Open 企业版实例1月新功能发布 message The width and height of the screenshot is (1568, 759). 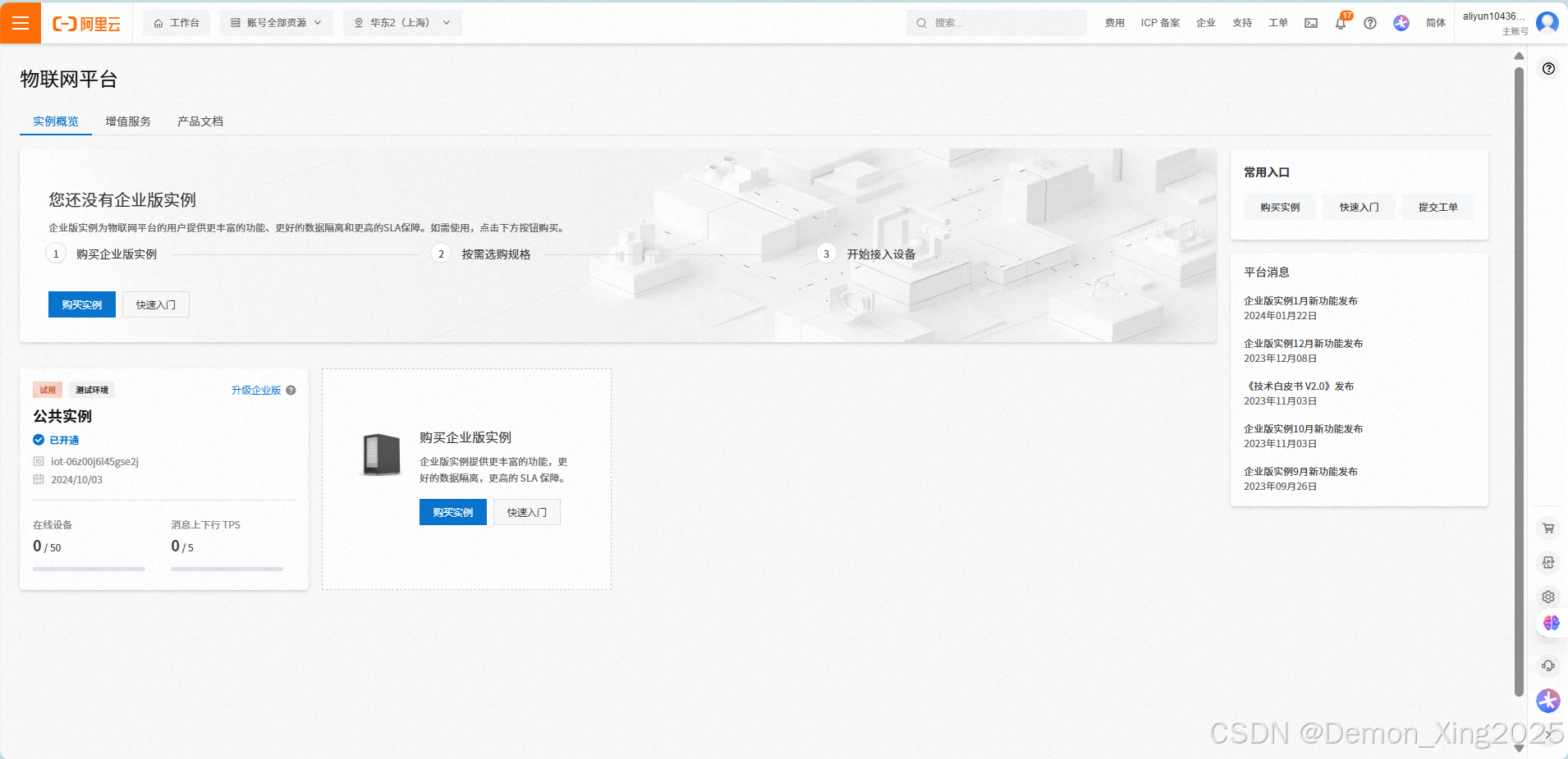tap(1300, 301)
